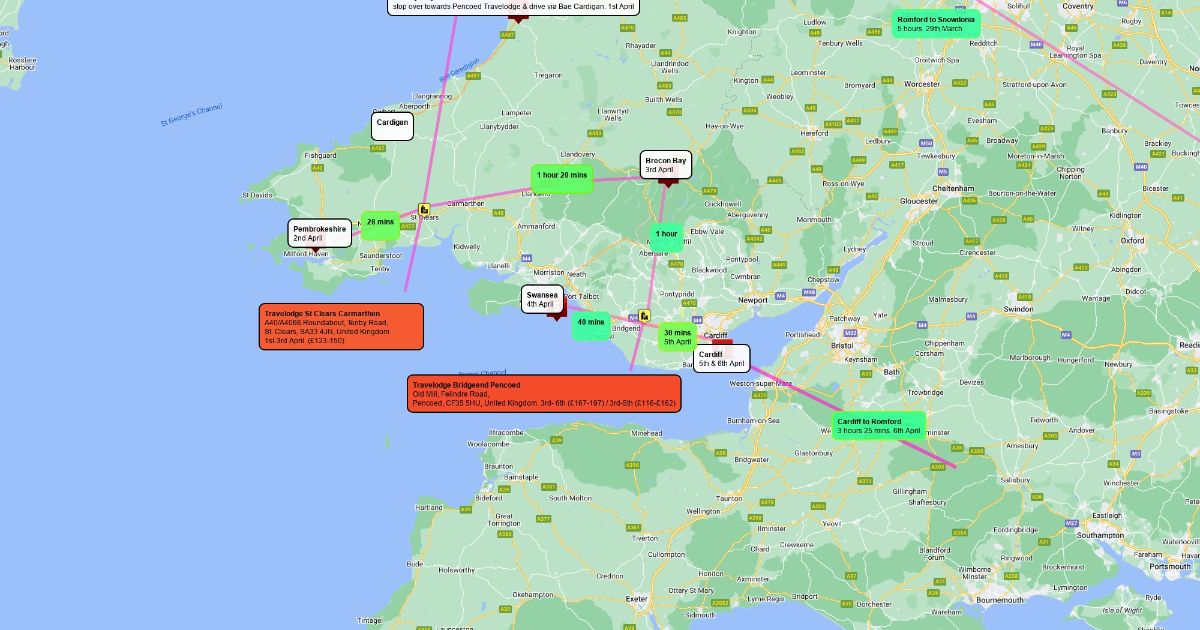This screenshot has height=630, width=1200.
Task: Click the Salisbury city name
Action: tap(1014, 479)
